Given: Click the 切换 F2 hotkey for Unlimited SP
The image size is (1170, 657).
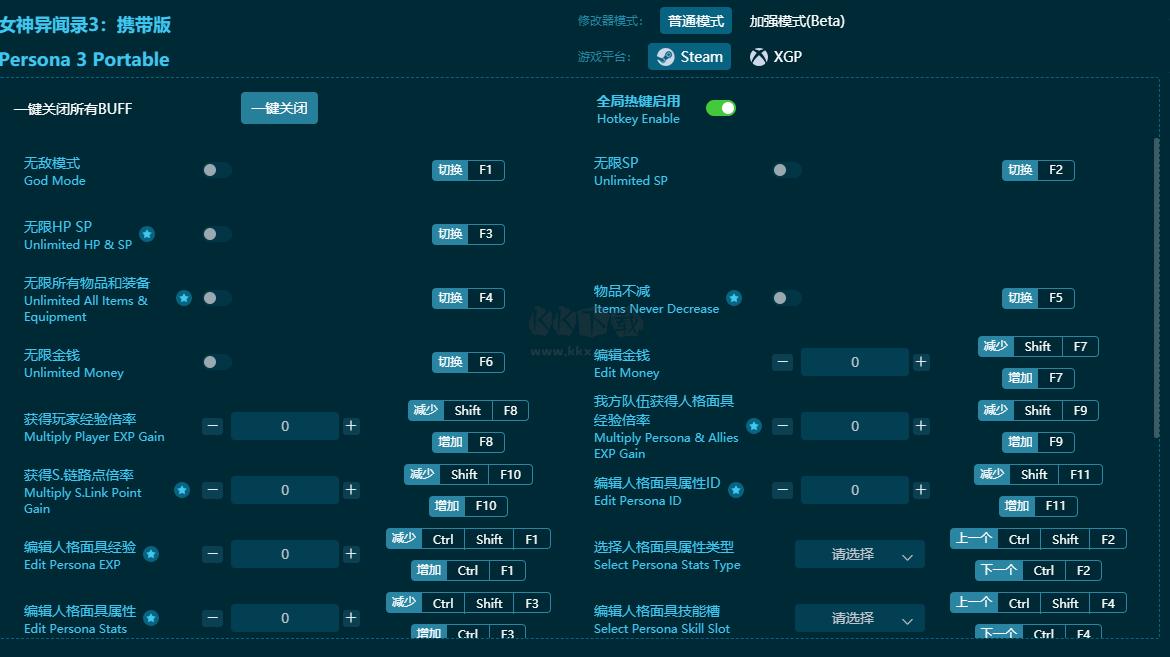Looking at the screenshot, I should click(1038, 170).
